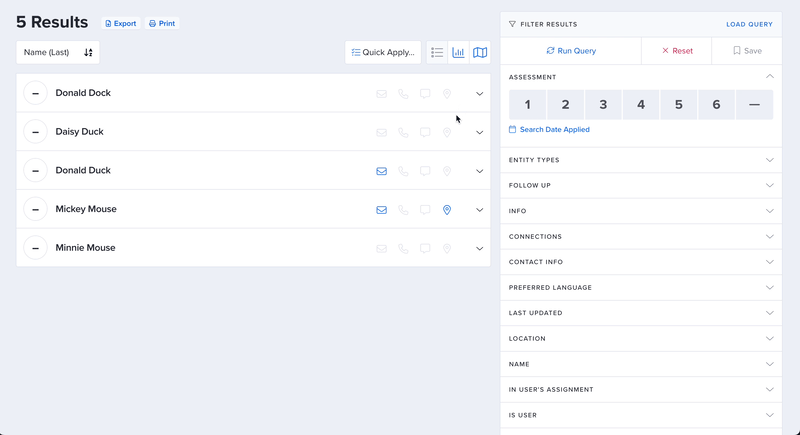Click the Print button
The width and height of the screenshot is (800, 435).
pyautogui.click(x=162, y=23)
